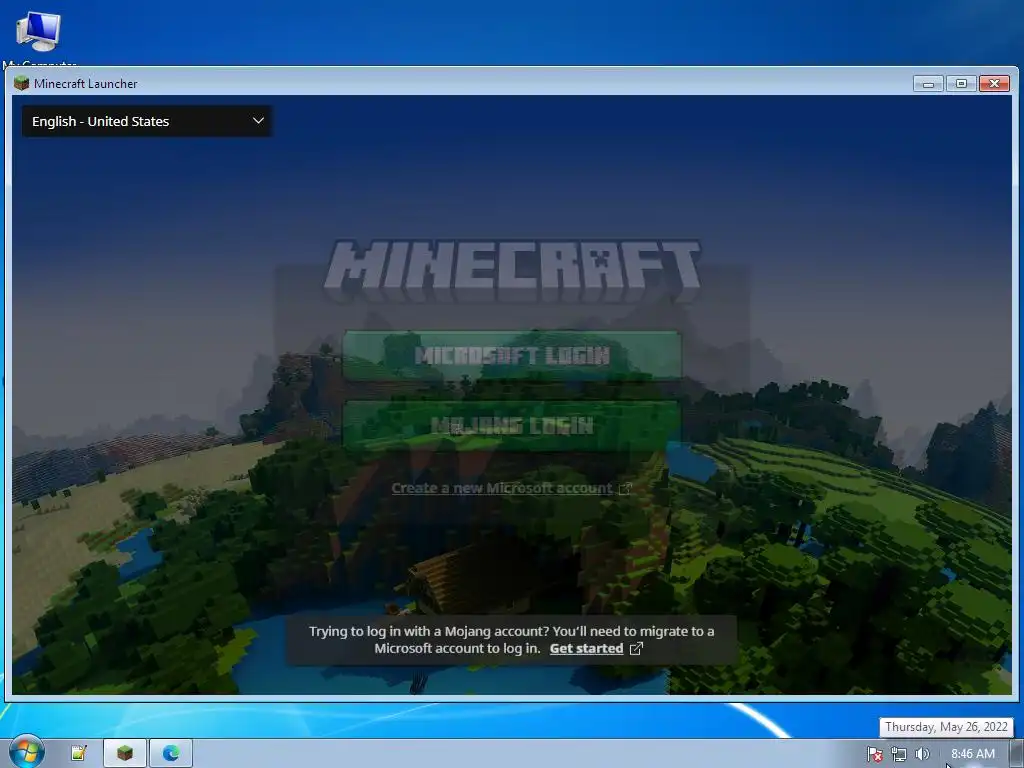Click the external-link icon beside Get started
This screenshot has height=768, width=1024.
(x=636, y=648)
